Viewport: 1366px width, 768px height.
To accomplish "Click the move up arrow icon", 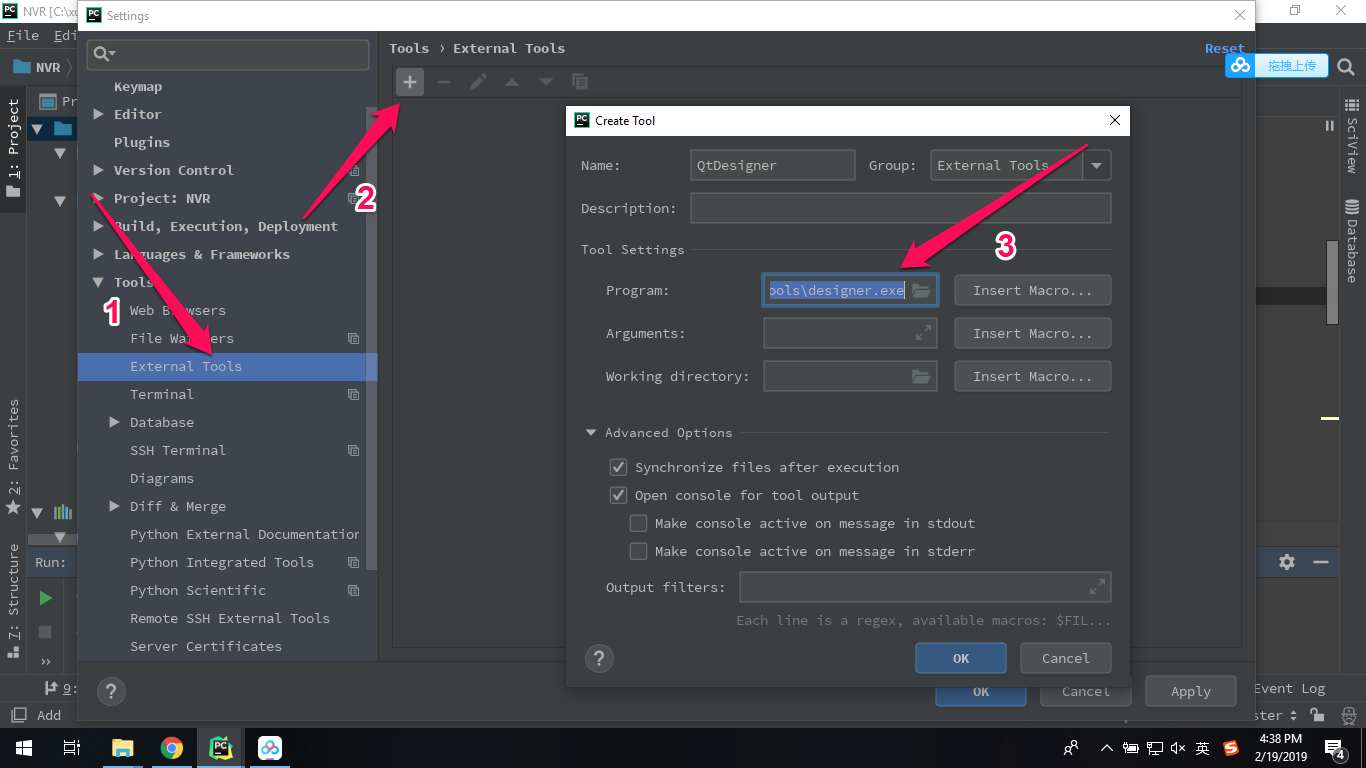I will [512, 82].
